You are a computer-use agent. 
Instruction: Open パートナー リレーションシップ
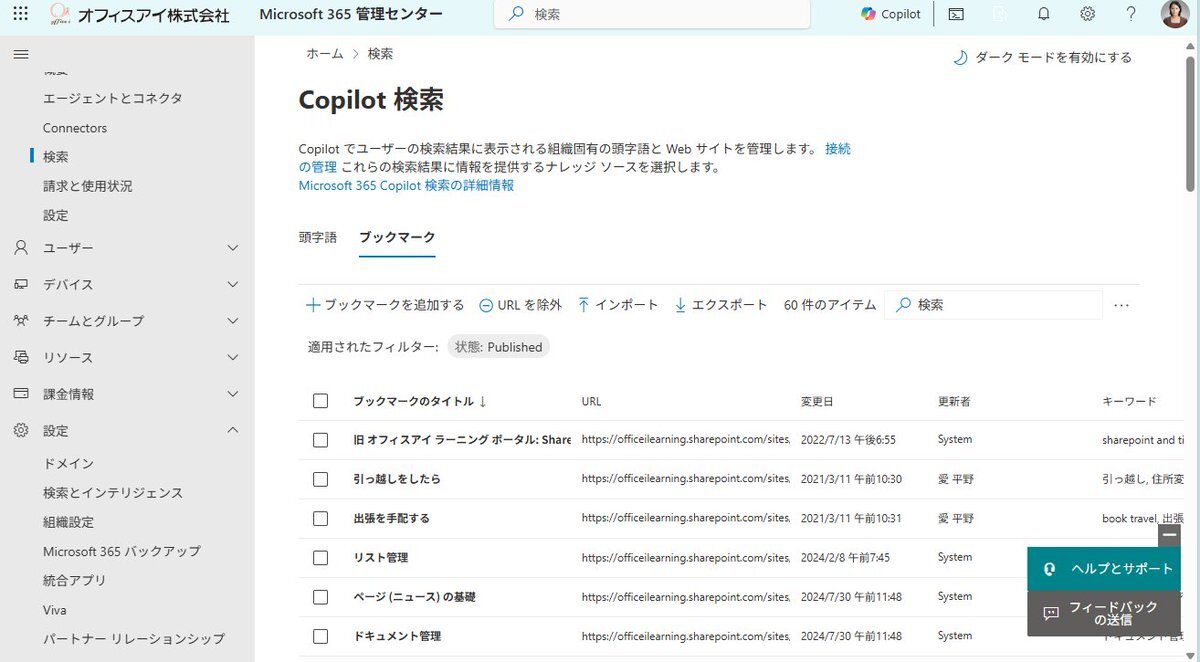[134, 638]
